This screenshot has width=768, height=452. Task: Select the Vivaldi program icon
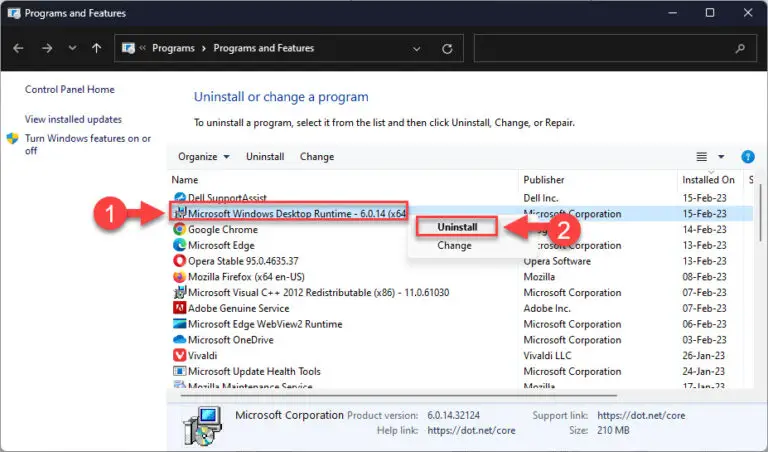(180, 355)
